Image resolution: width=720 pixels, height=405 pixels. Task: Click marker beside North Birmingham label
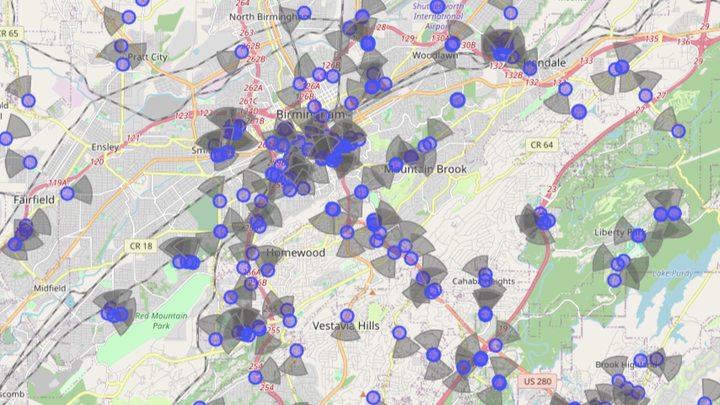pyautogui.click(x=304, y=13)
